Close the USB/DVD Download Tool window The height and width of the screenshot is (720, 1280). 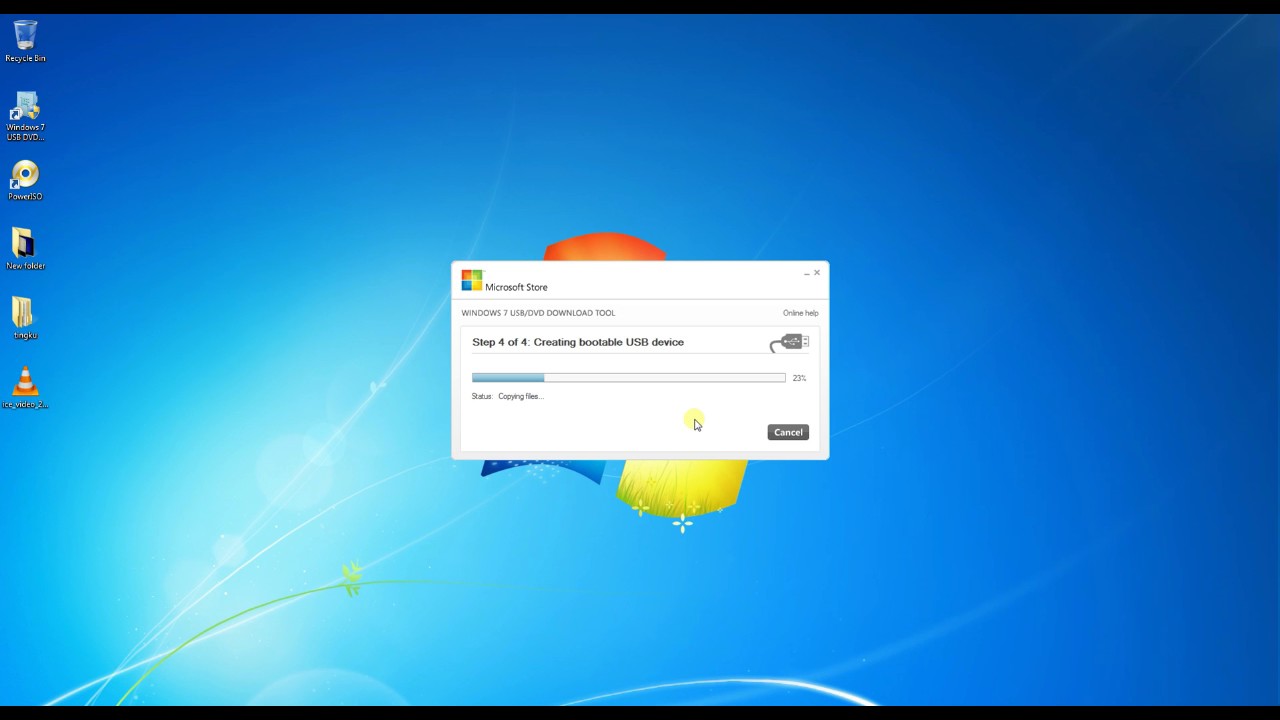click(x=817, y=272)
